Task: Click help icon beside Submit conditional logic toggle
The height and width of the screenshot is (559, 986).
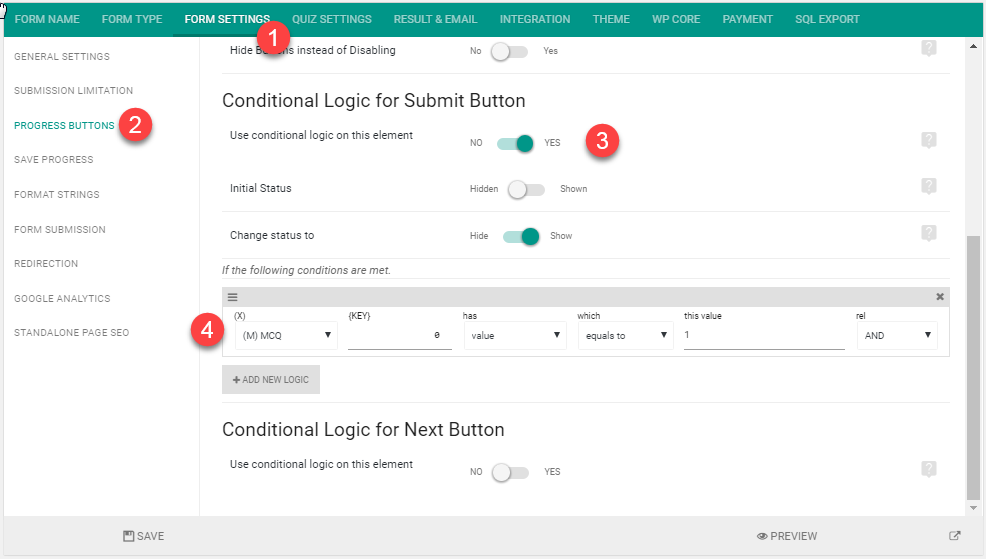Action: pos(928,140)
